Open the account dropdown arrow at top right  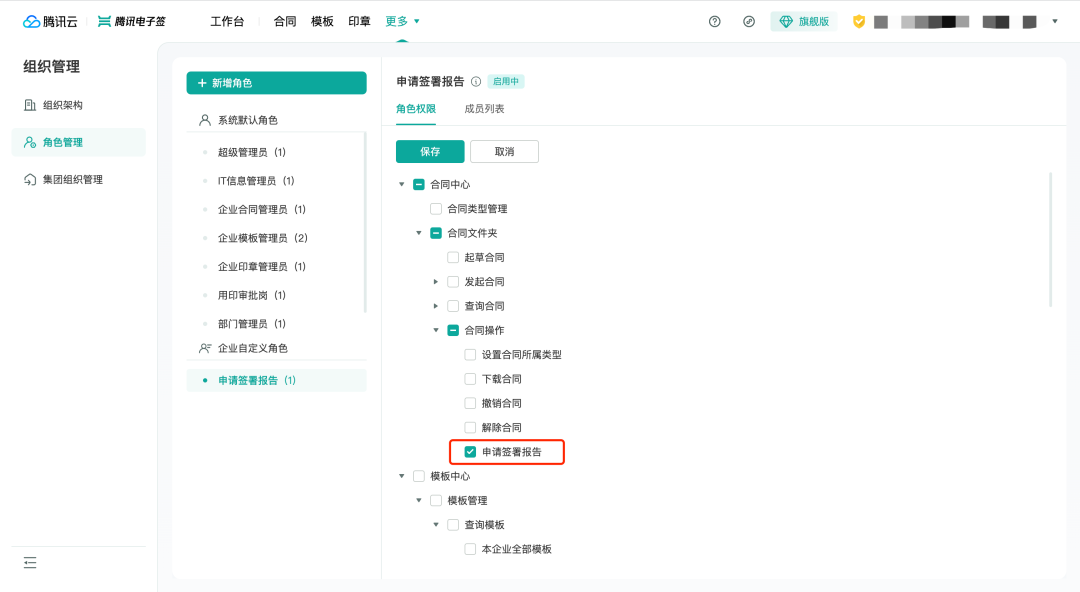[x=1055, y=21]
